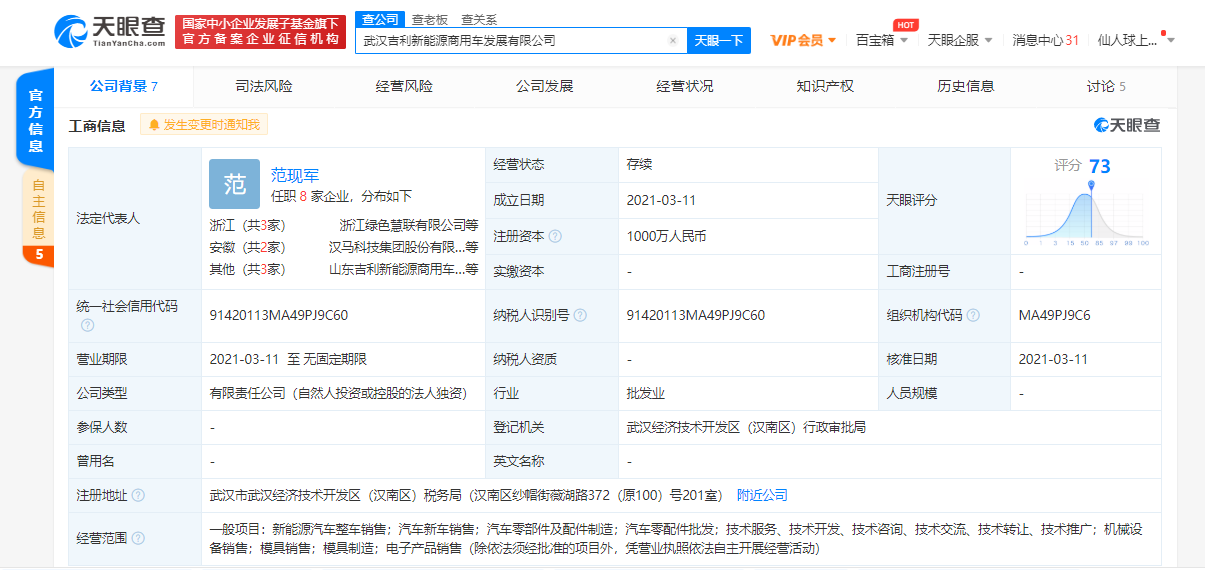The height and width of the screenshot is (570, 1205).
Task: Click the 范 avatar tile
Action: tap(234, 184)
